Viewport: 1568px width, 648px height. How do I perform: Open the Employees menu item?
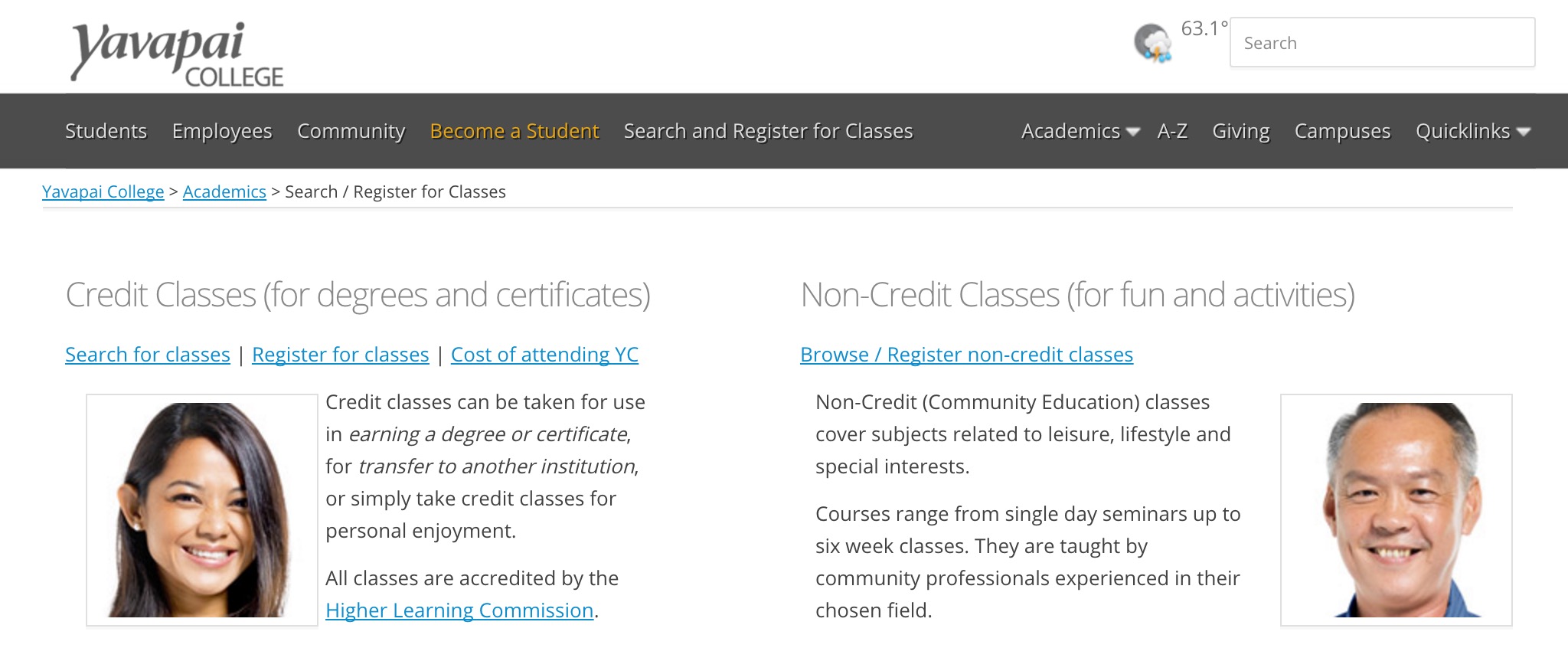click(x=222, y=131)
